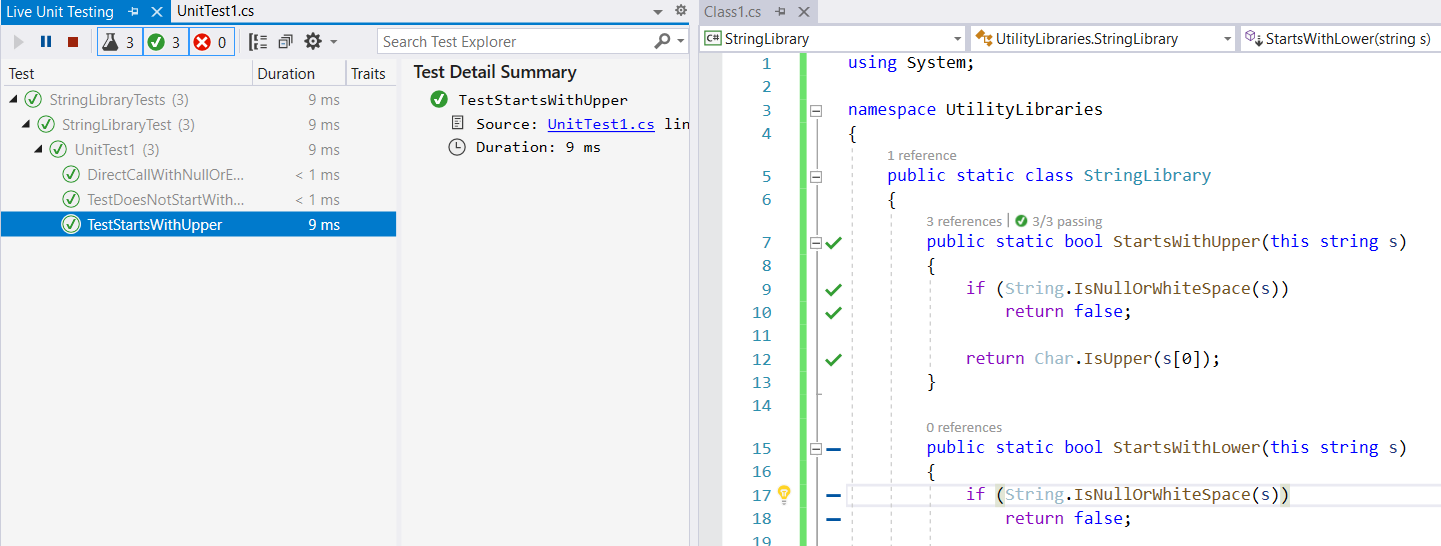Click collapse all tests icon

click(x=285, y=42)
